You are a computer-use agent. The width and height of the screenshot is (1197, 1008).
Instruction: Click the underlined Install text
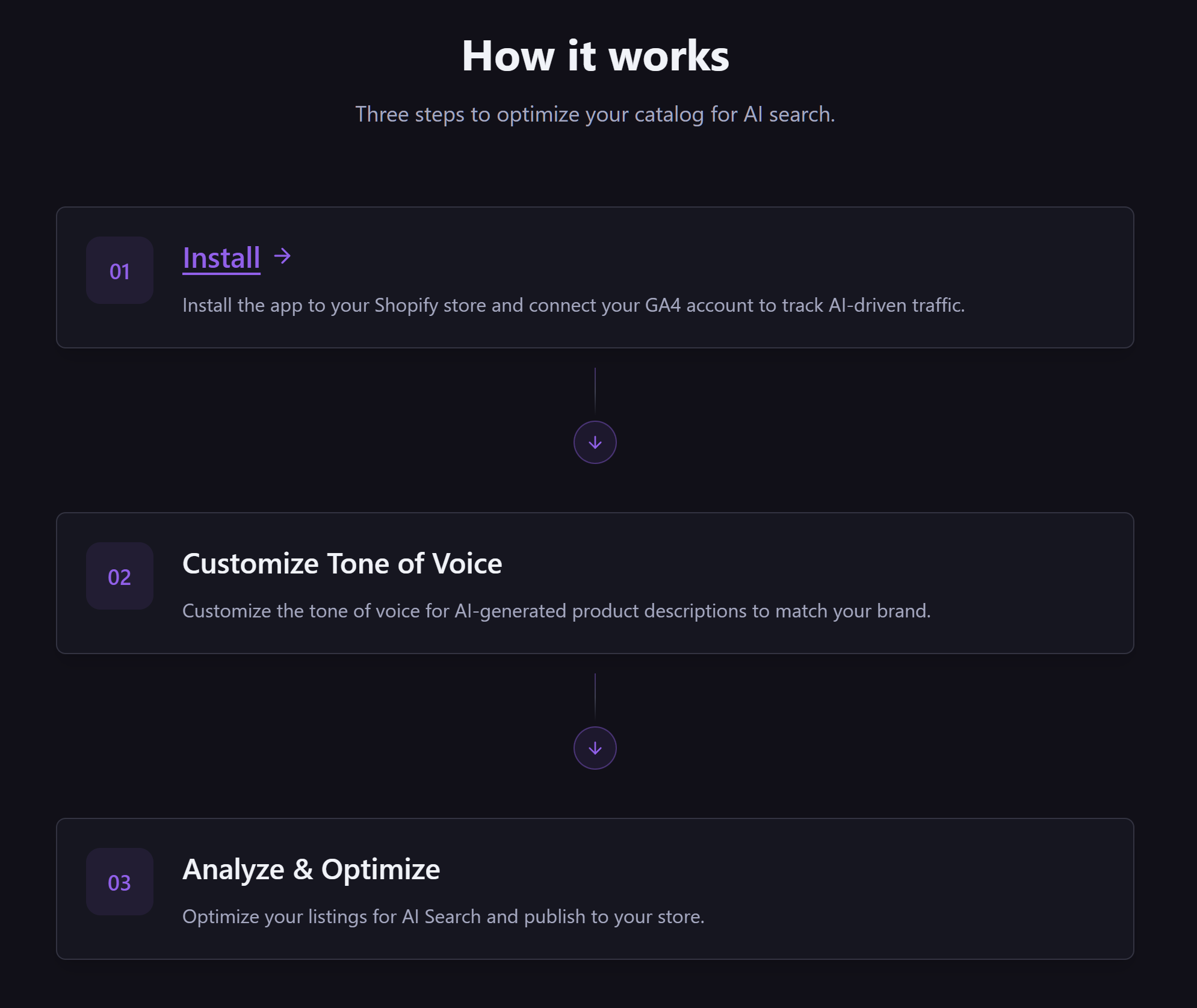221,257
